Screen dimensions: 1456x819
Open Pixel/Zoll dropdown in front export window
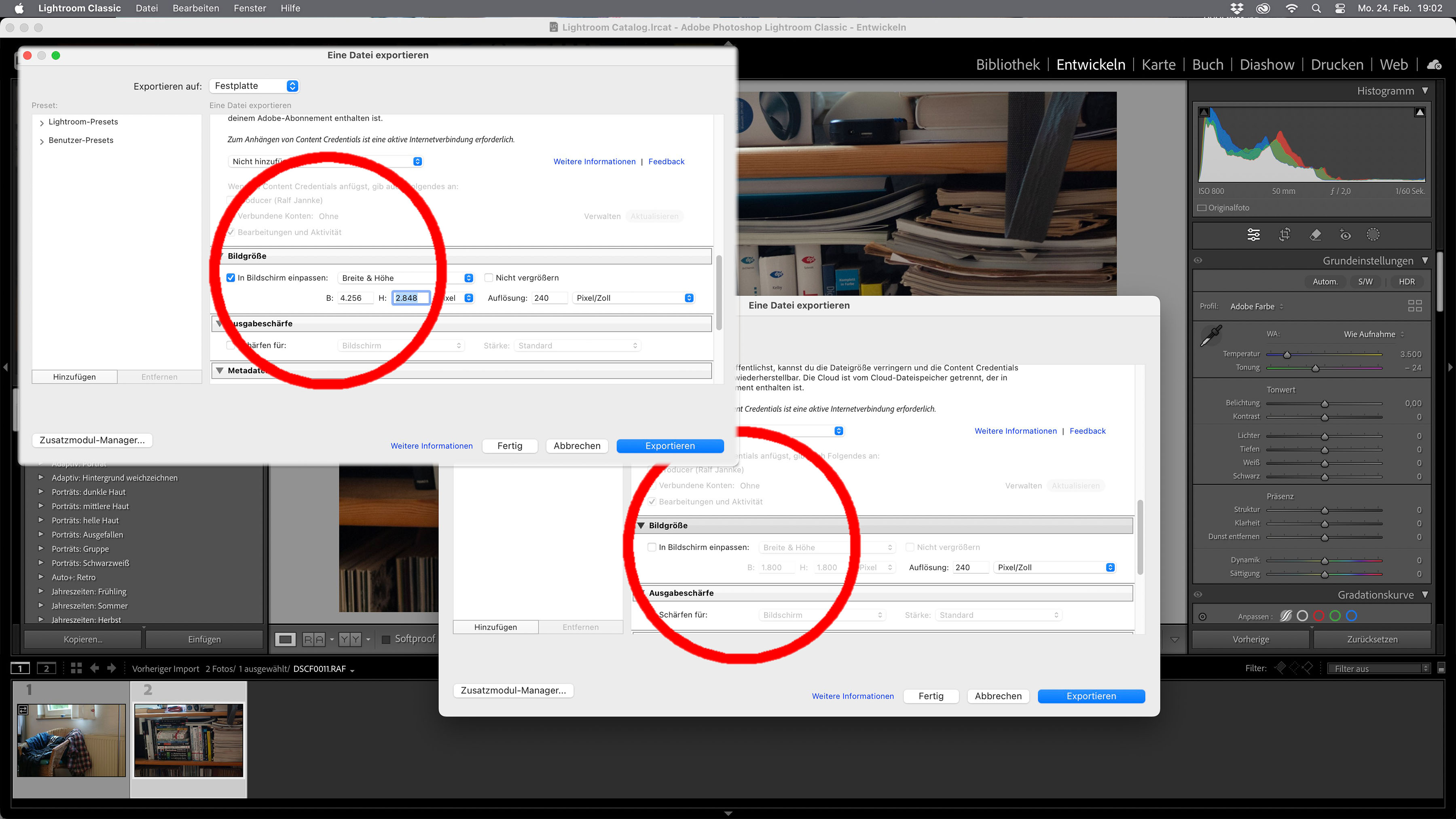(633, 298)
